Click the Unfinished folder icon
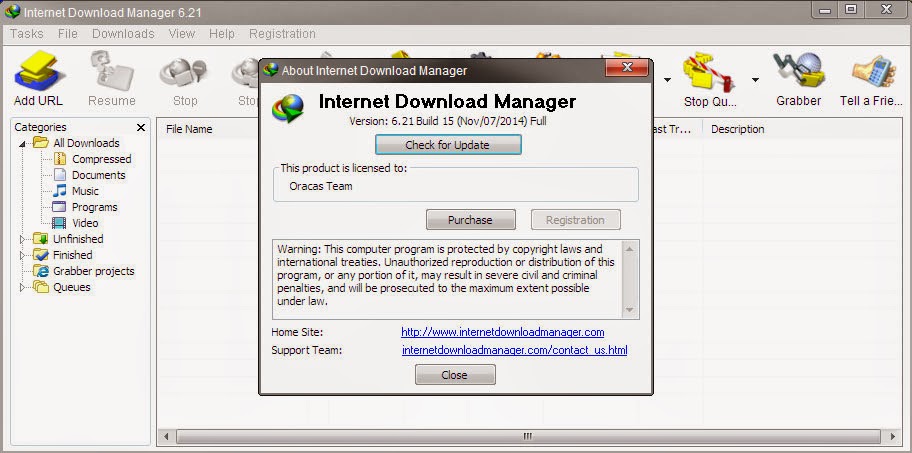Screen dimensions: 912x453 pyautogui.click(x=41, y=239)
